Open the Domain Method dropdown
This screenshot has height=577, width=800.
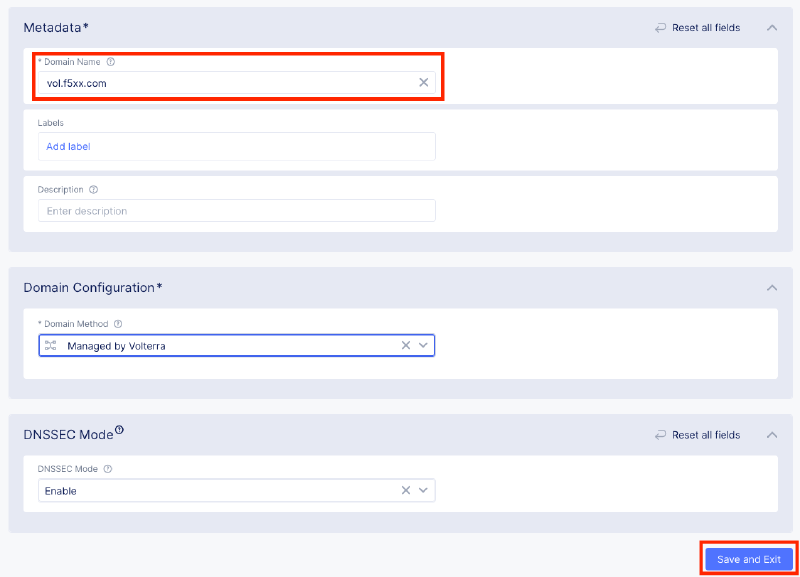coord(424,345)
